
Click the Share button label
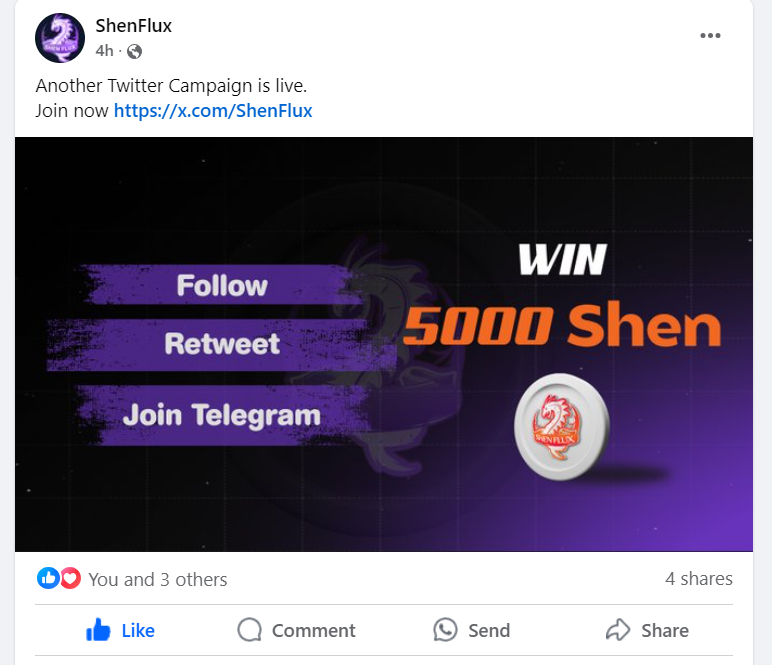665,631
